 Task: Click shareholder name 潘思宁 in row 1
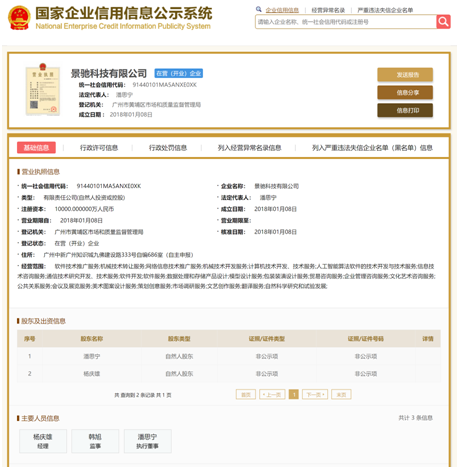pyautogui.click(x=92, y=356)
